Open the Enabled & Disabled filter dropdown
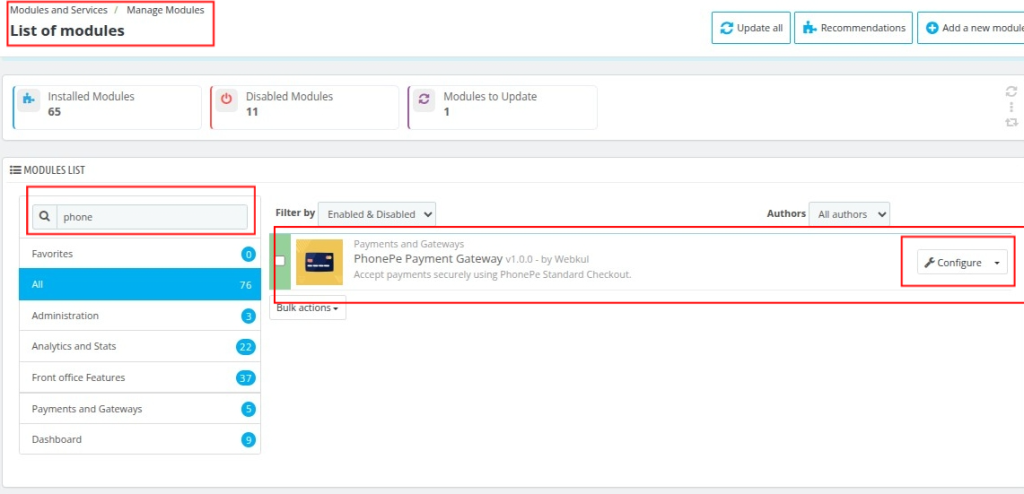This screenshot has height=494, width=1024. point(377,214)
